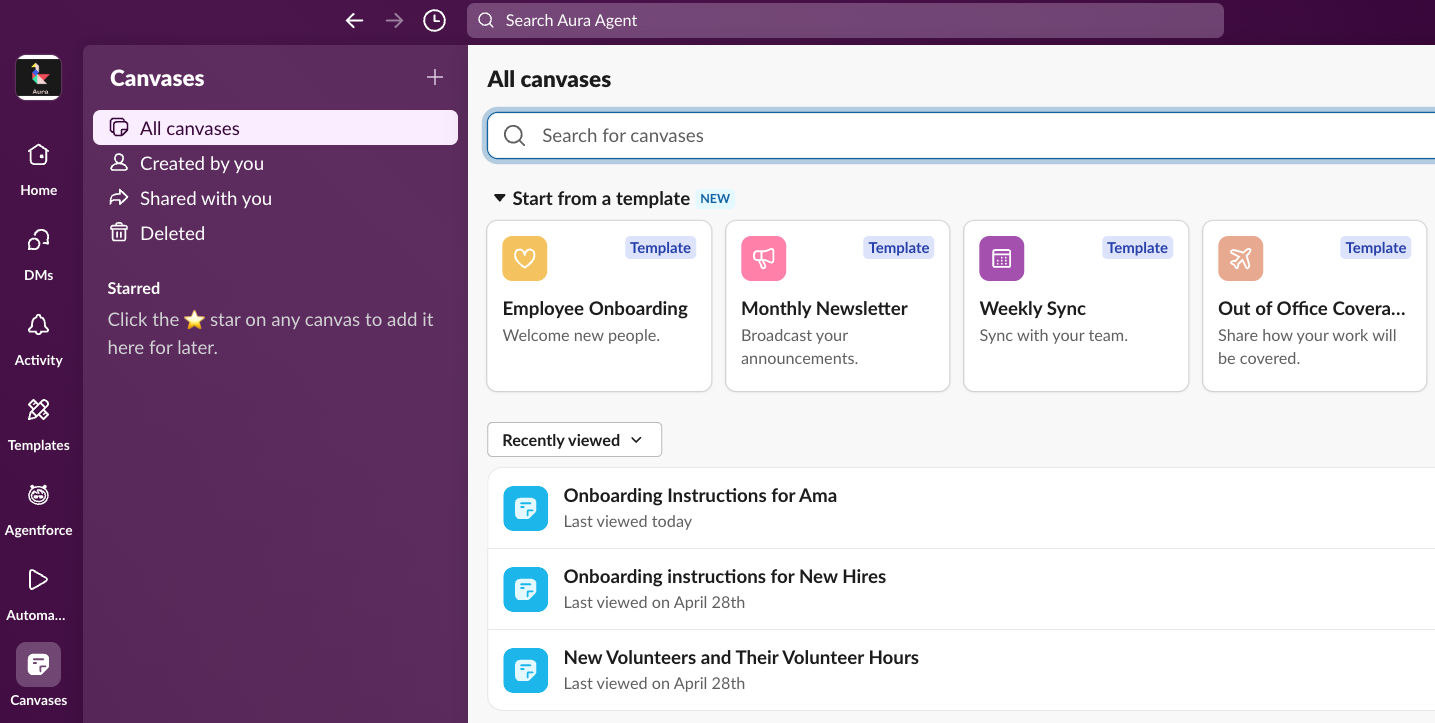
Task: Click the canvas icon beside New Volunteers and Their Volunteer Hours
Action: coord(525,670)
